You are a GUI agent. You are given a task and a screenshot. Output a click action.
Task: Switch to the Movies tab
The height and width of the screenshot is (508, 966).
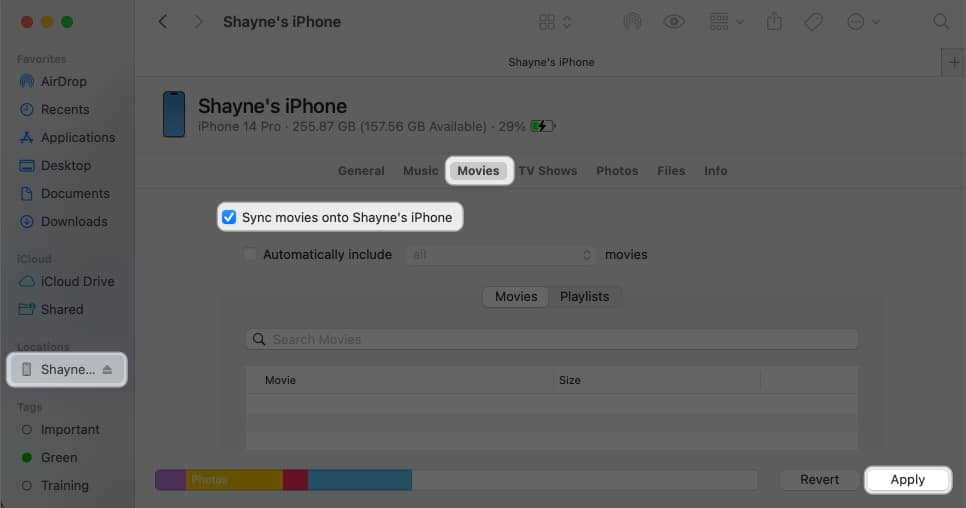click(x=478, y=171)
